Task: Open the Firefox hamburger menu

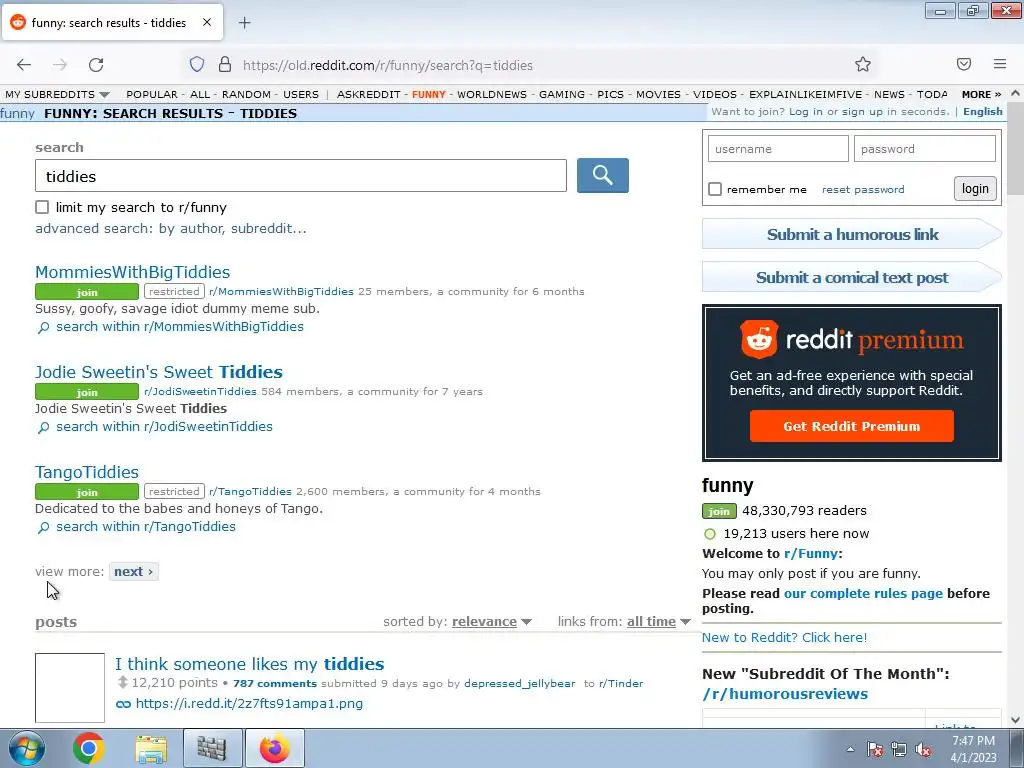Action: (x=1000, y=64)
